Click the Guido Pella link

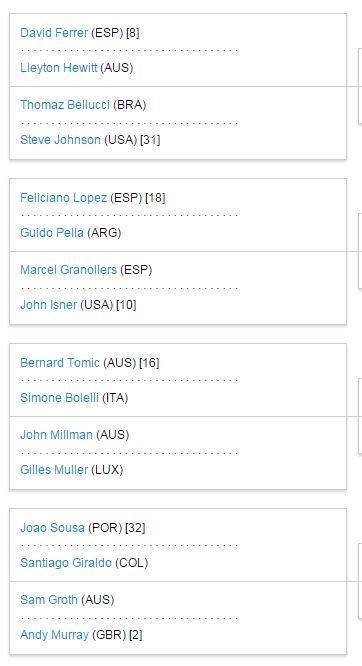(52, 232)
